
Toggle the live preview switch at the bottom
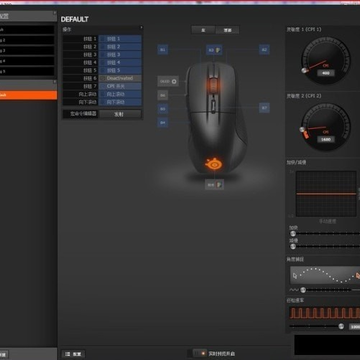tap(200, 353)
